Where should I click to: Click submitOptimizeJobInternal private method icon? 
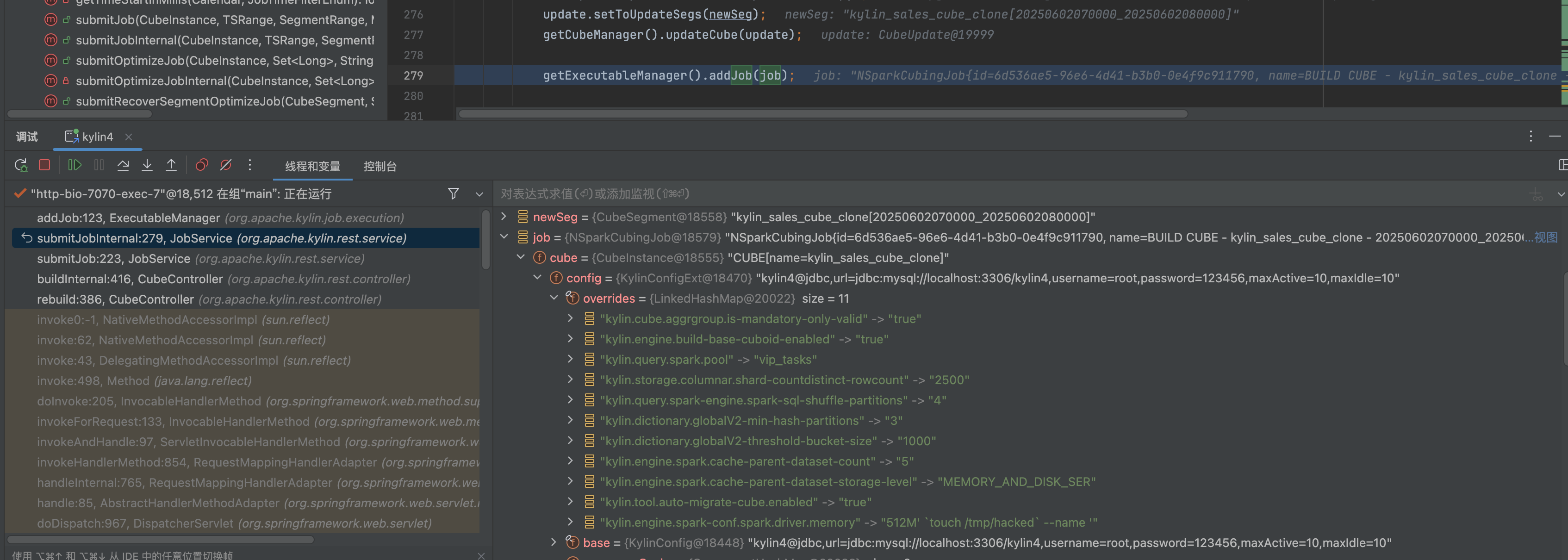pos(51,81)
